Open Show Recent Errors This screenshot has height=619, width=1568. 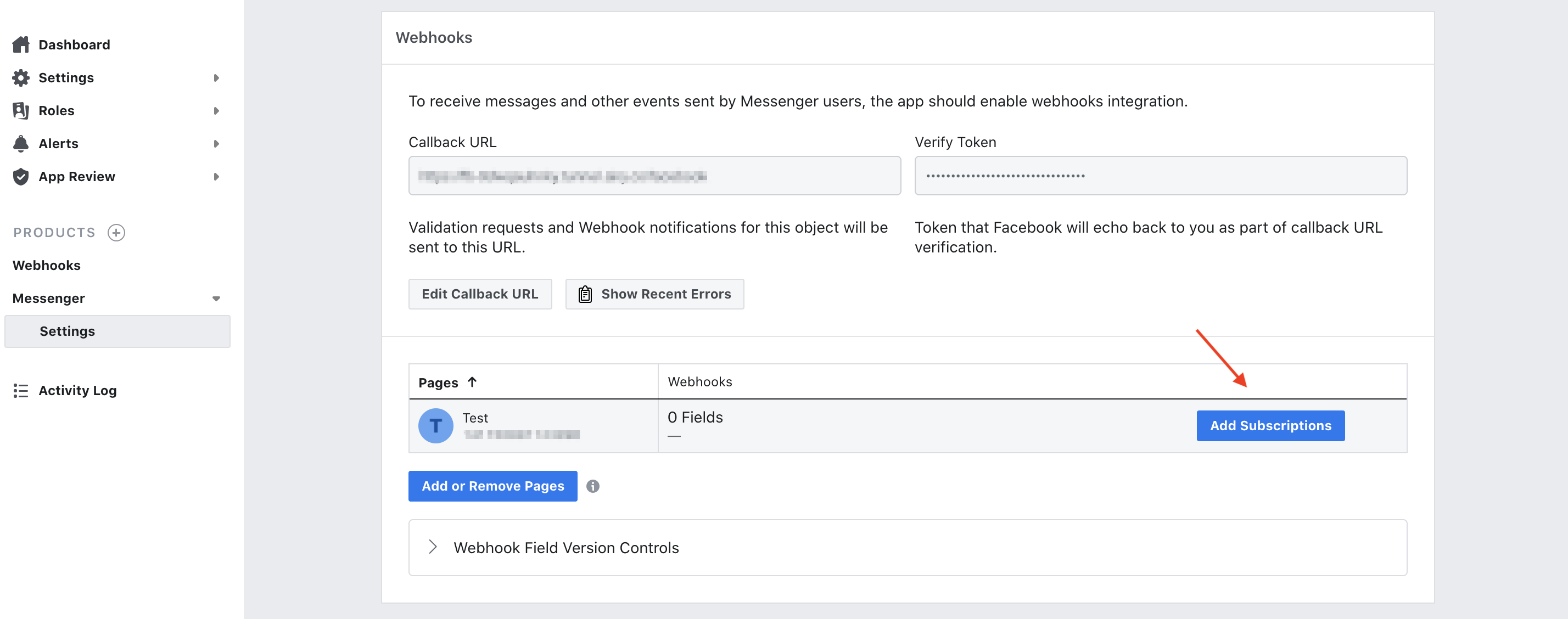click(654, 294)
